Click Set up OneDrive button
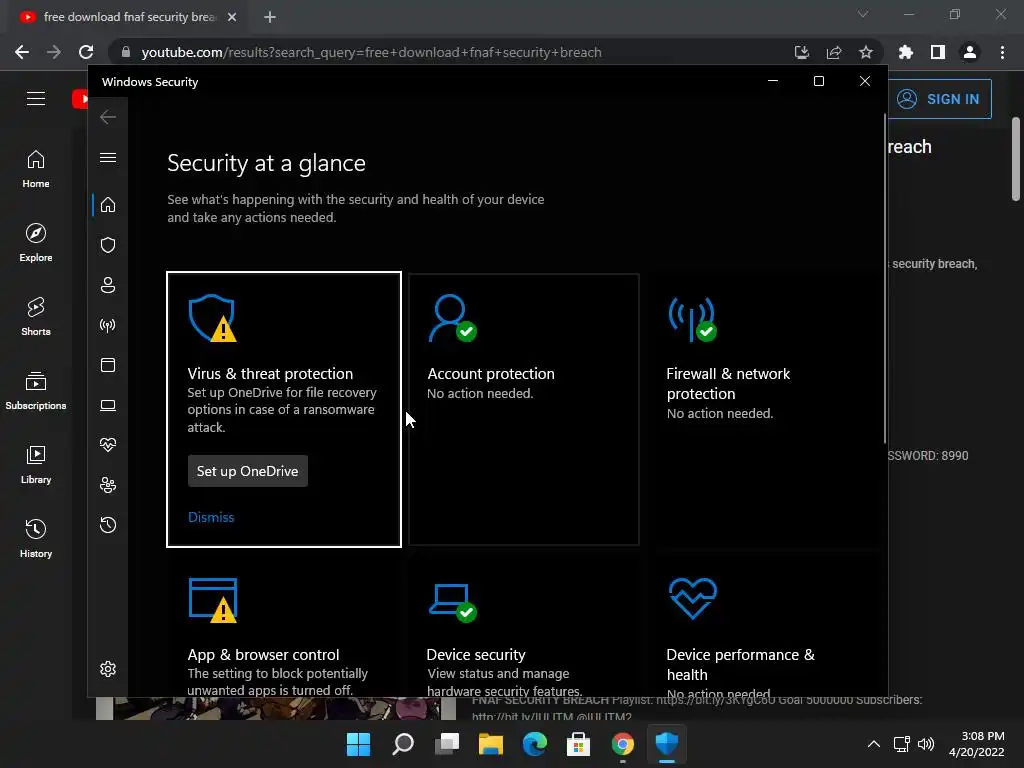Image resolution: width=1024 pixels, height=768 pixels. coord(248,471)
